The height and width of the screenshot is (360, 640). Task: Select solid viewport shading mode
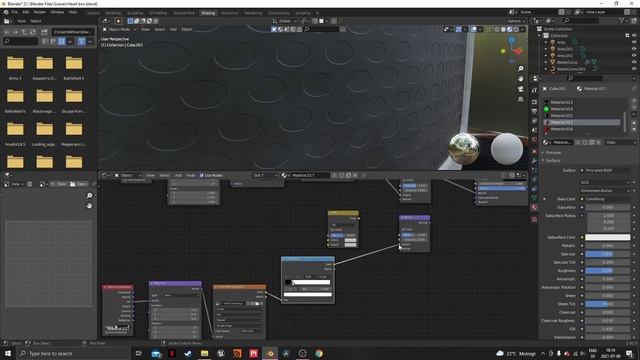[503, 29]
